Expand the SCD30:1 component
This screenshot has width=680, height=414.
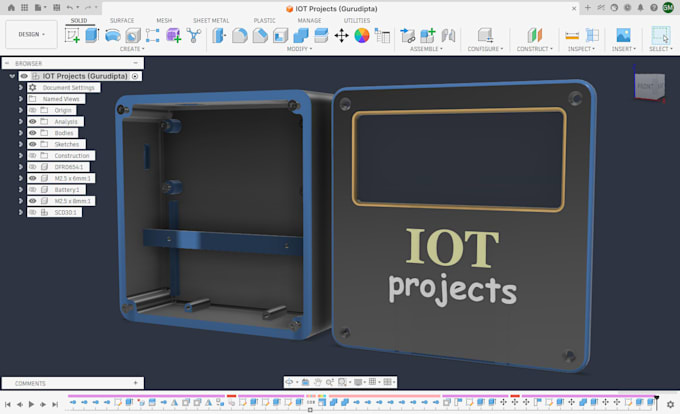pos(20,212)
